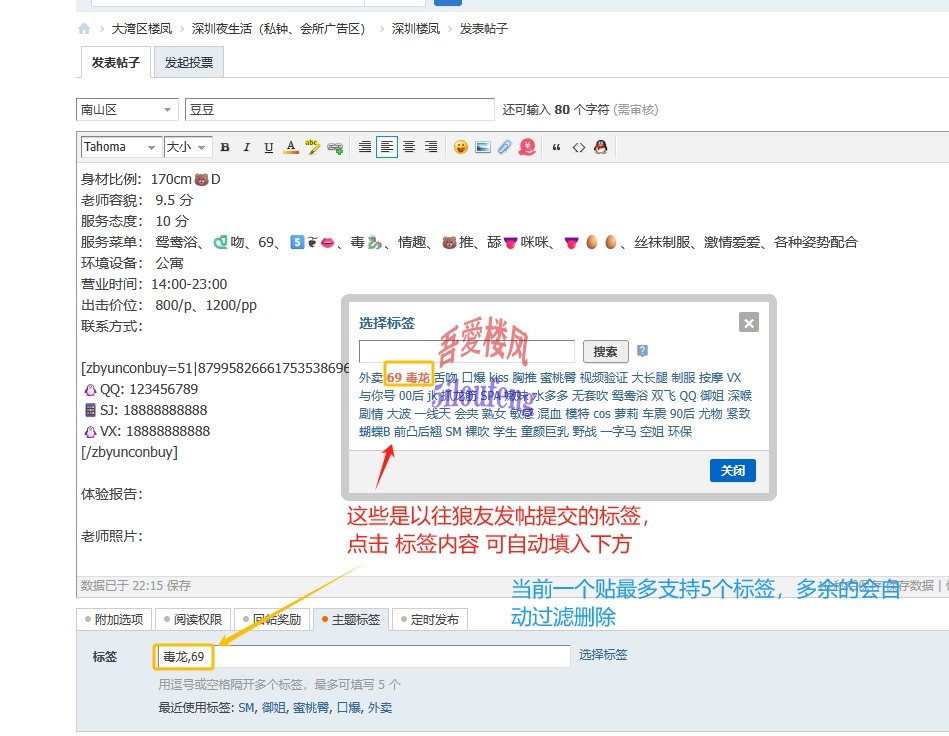Click the 营业时间: 14:00-23:00 line in editor
This screenshot has width=949, height=736.
pos(154,284)
